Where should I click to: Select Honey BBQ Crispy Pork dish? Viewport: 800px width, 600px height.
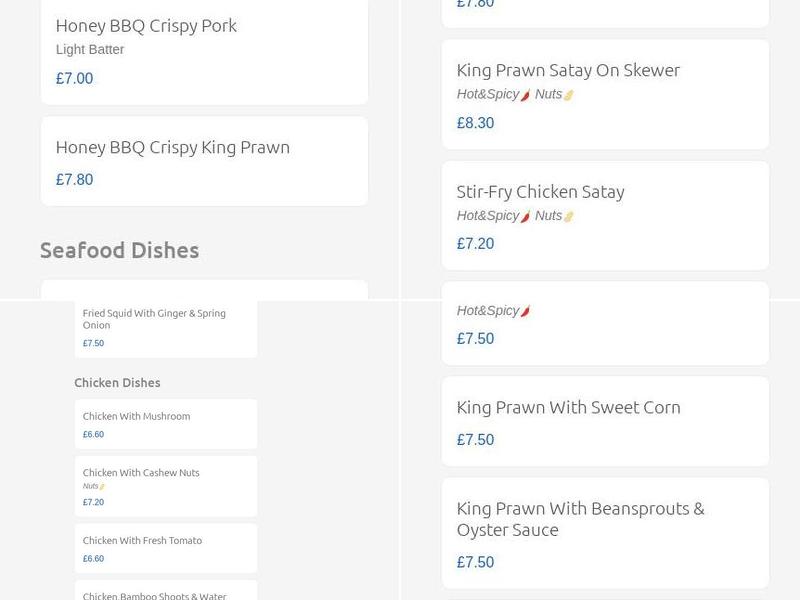(x=146, y=26)
